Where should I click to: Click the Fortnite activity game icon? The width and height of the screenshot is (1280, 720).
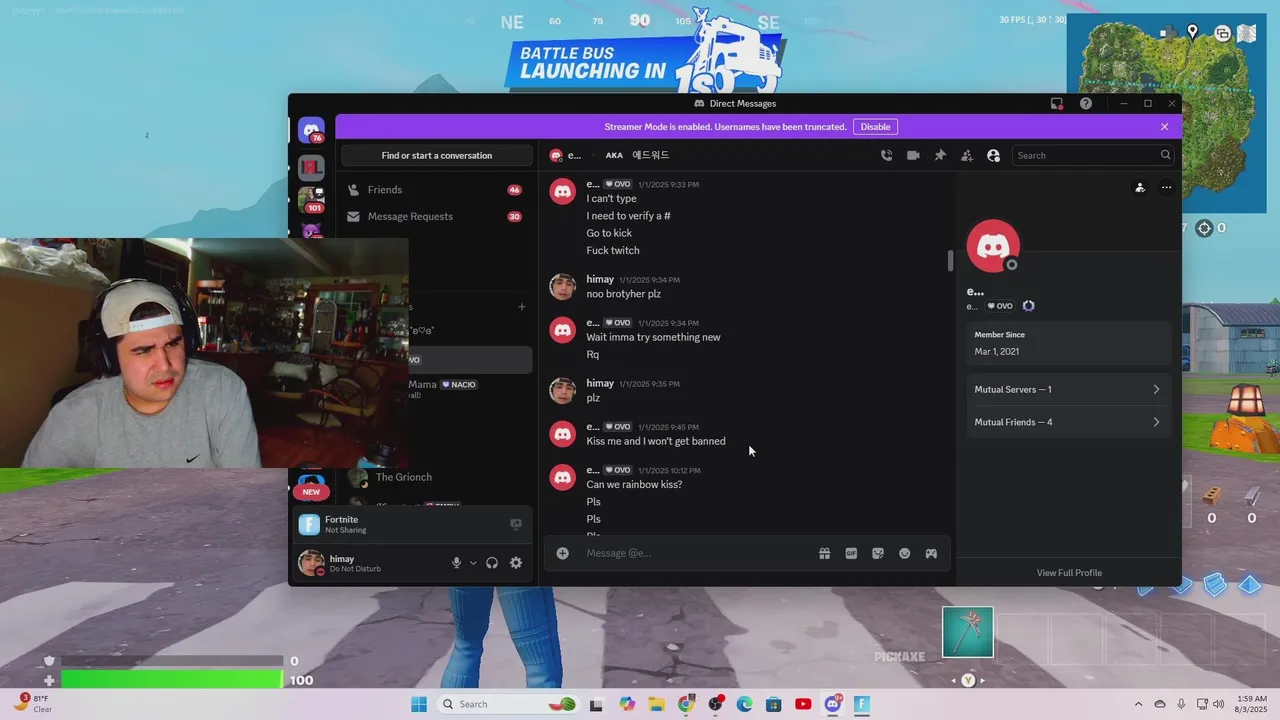pyautogui.click(x=309, y=524)
